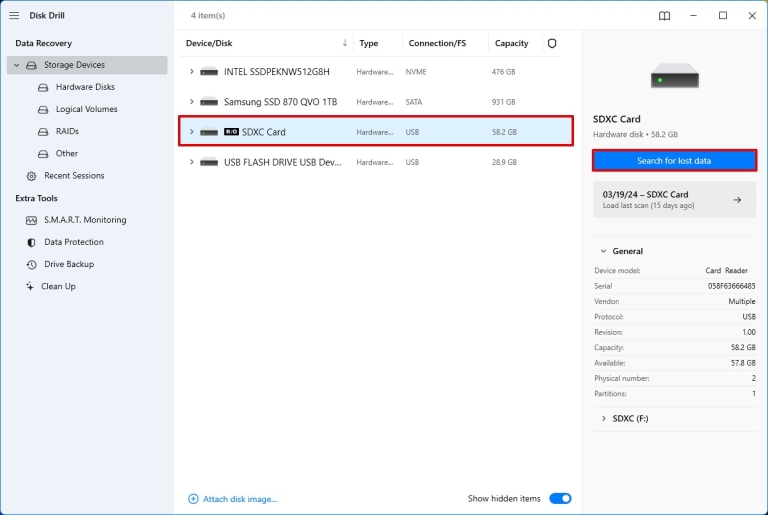
Task: Expand the SDXC (F:) section
Action: tap(603, 418)
